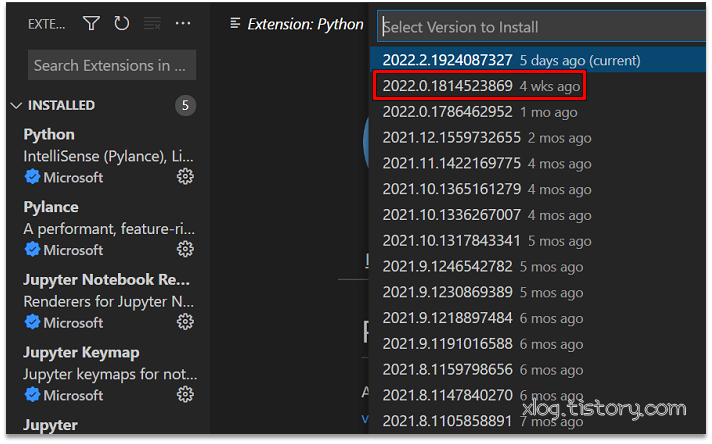Pick version 2021.8.1105858891
The image size is (712, 444).
pos(538,421)
